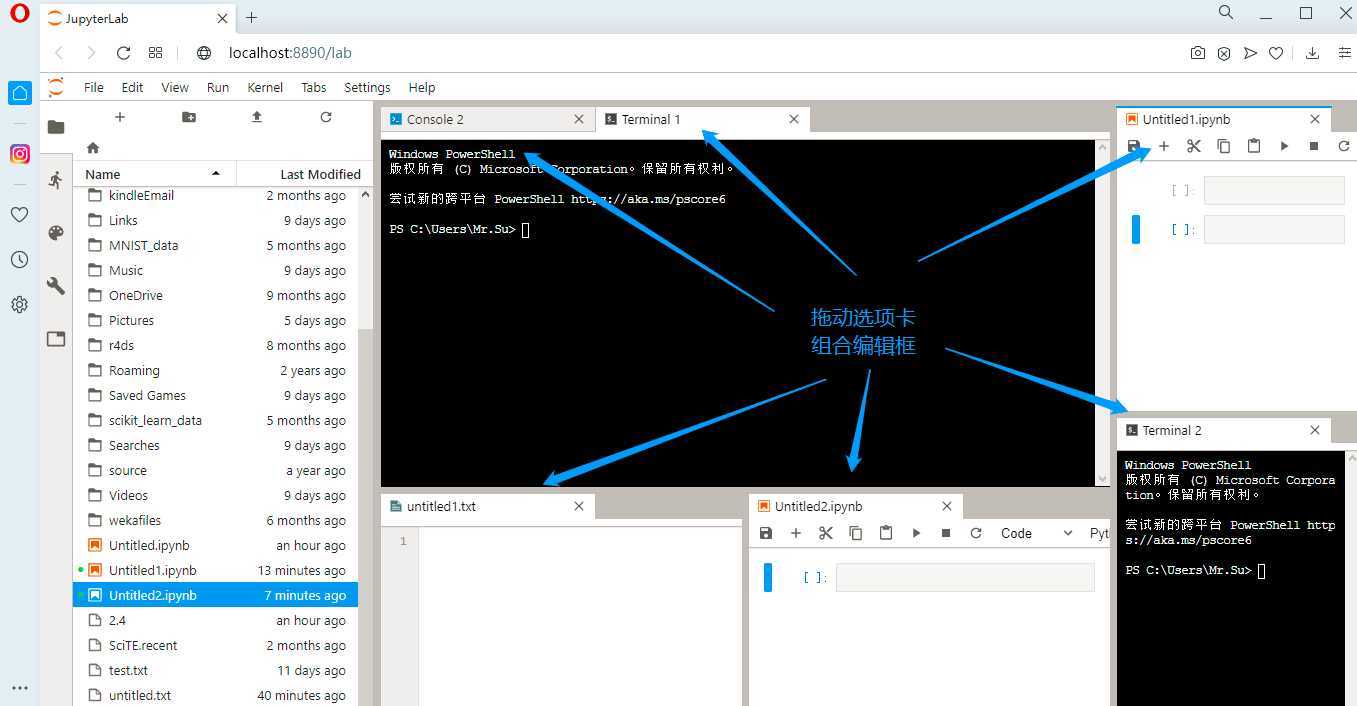Reload the browser page
Viewport: 1357px width, 706px height.
(x=123, y=53)
